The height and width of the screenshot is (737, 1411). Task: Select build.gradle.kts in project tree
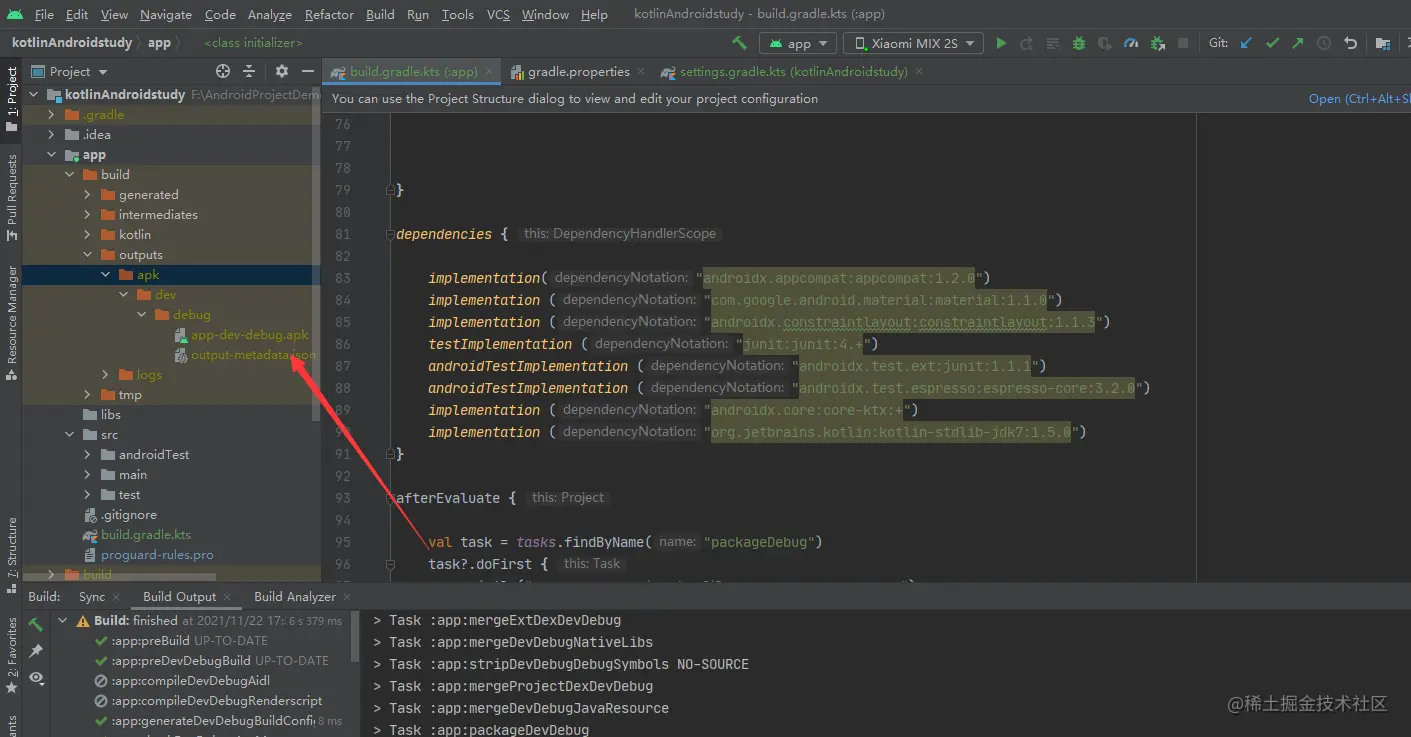tap(146, 535)
